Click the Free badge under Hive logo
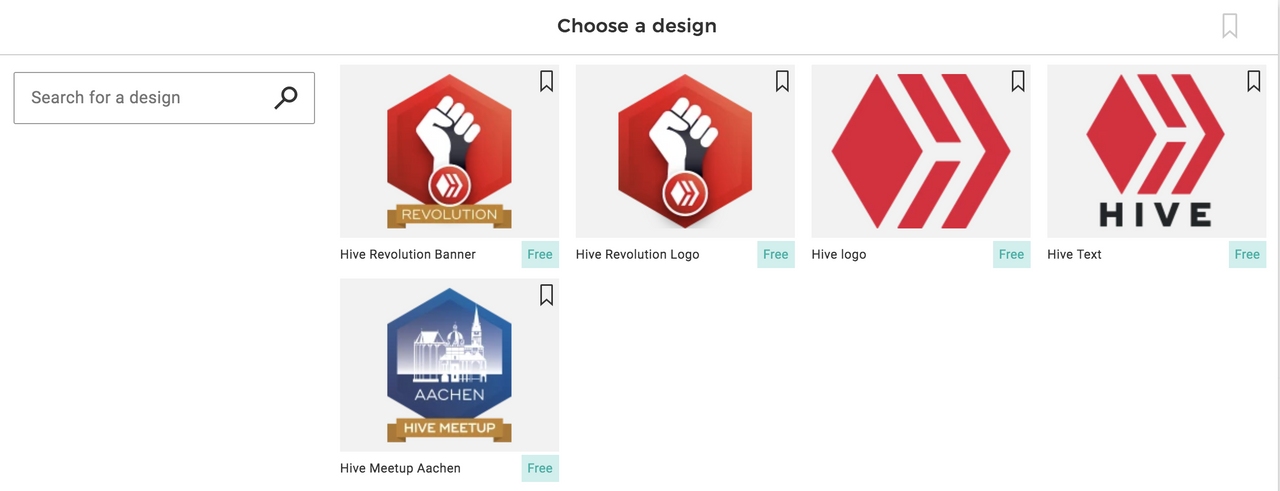 pyautogui.click(x=1011, y=254)
